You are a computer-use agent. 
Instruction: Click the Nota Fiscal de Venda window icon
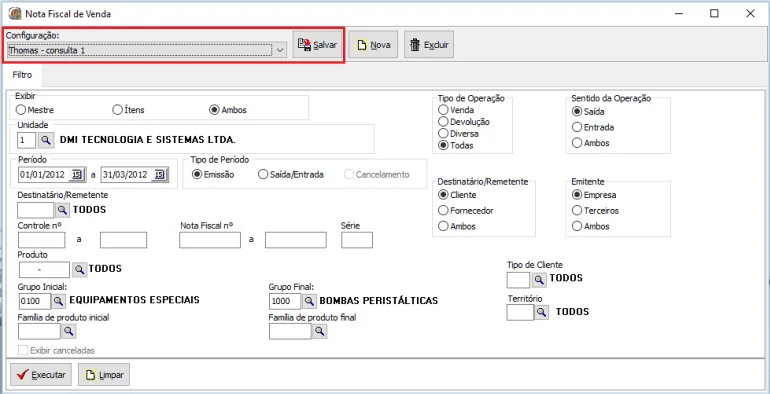point(14,13)
